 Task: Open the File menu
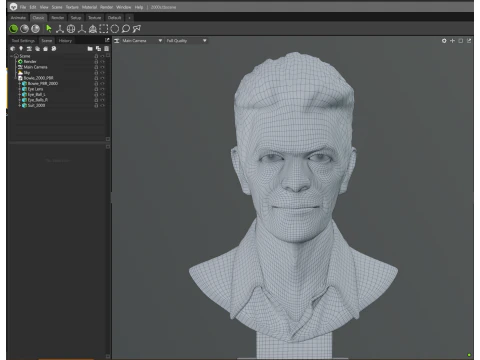click(23, 7)
